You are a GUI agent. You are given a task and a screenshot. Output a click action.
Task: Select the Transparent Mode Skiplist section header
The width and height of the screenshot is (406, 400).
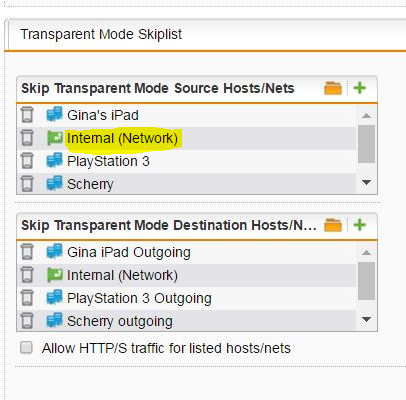tap(101, 34)
